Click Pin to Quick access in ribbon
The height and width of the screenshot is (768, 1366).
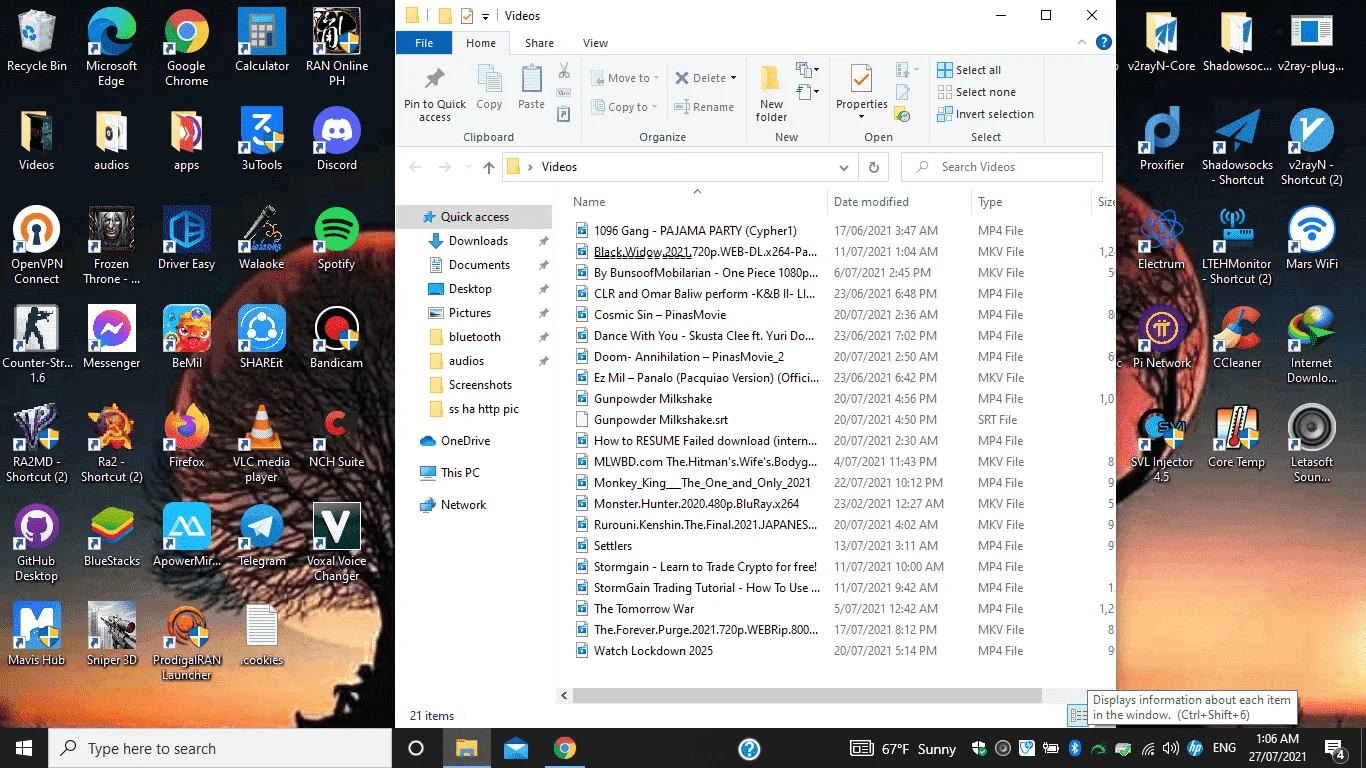[435, 94]
